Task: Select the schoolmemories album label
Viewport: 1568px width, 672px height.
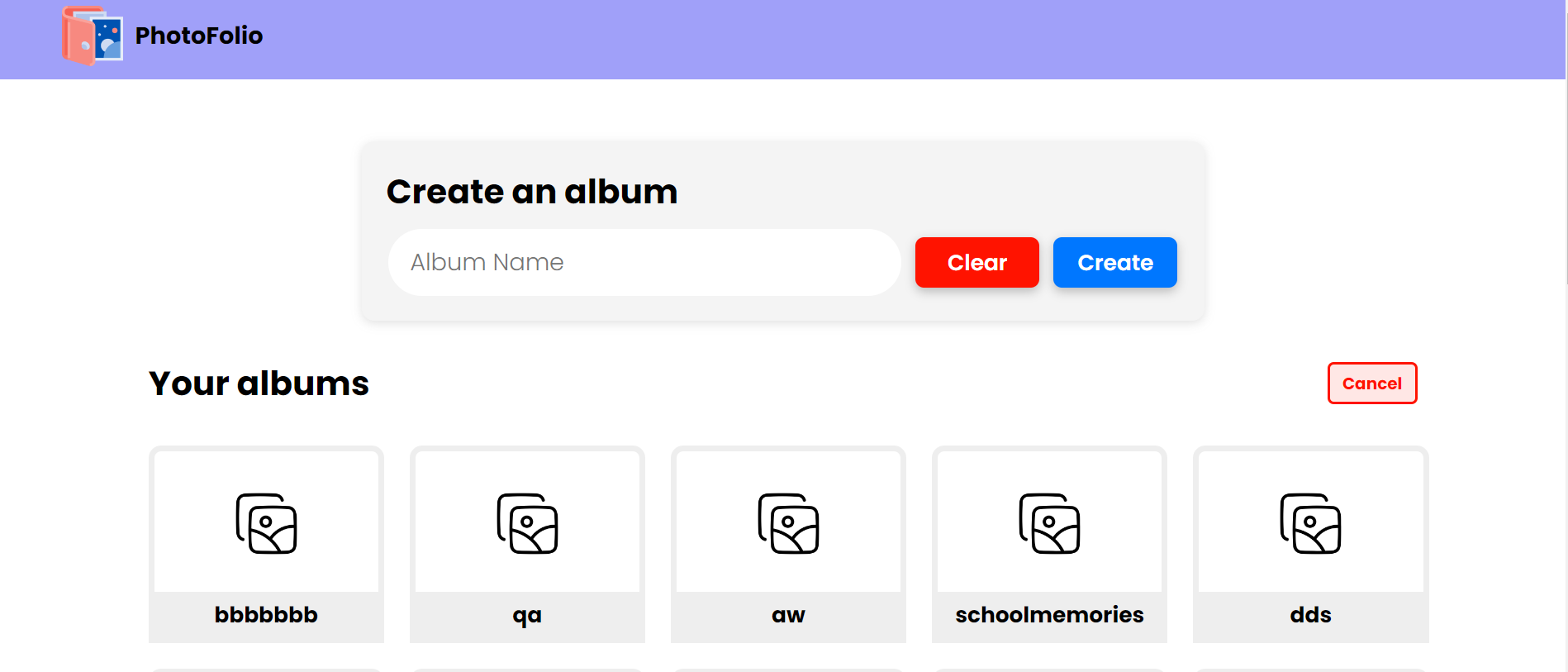Action: (x=1049, y=615)
